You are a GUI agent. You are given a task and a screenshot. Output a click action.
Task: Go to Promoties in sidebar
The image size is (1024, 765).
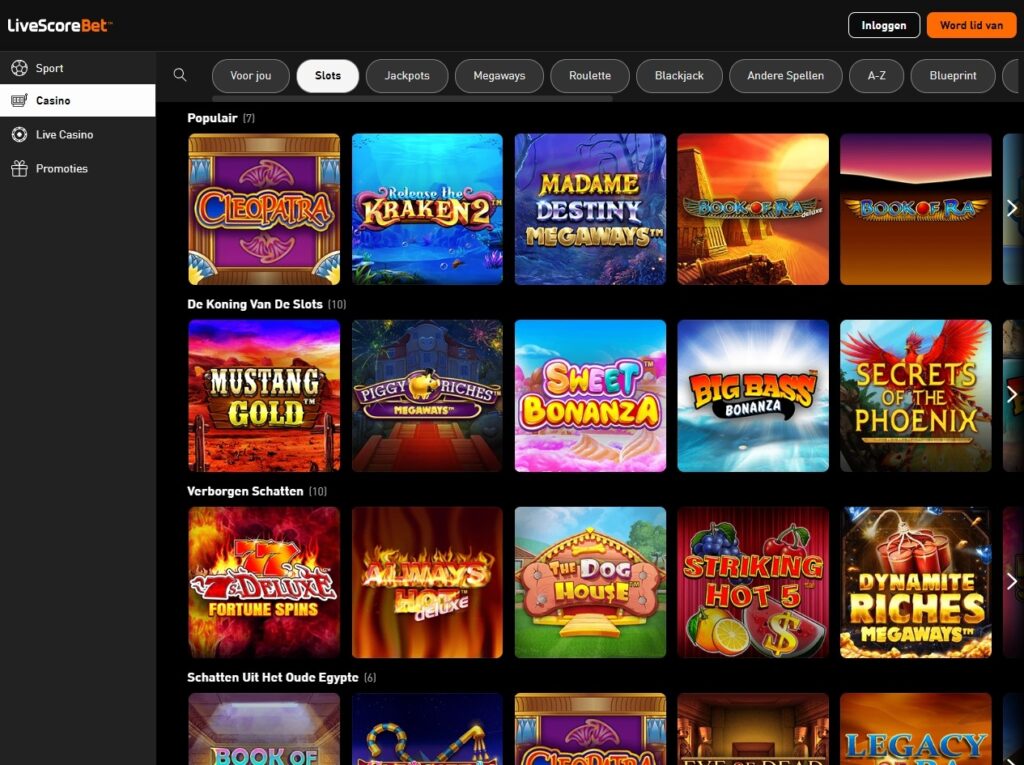[78, 169]
